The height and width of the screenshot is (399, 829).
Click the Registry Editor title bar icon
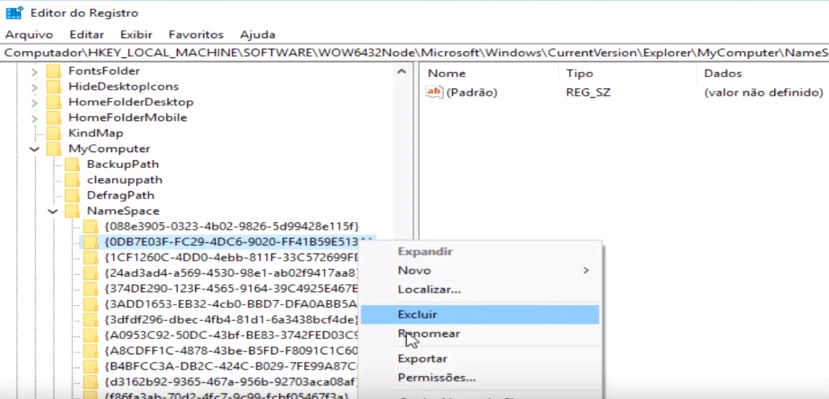[14, 13]
